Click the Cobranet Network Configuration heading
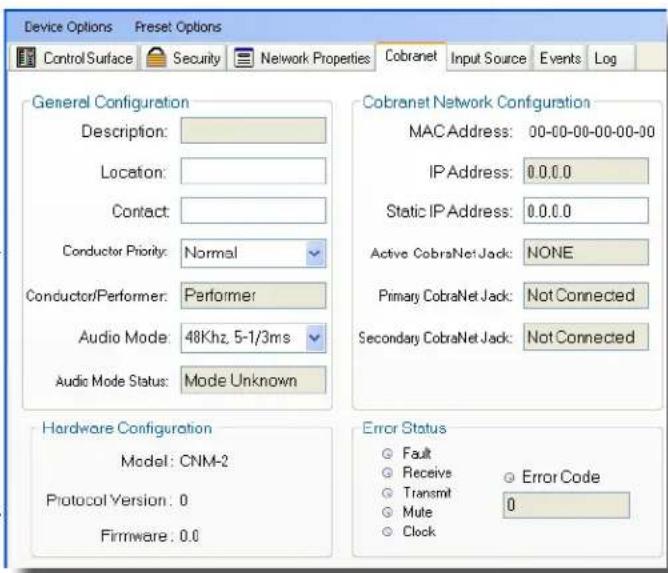The image size is (668, 573). [x=476, y=102]
